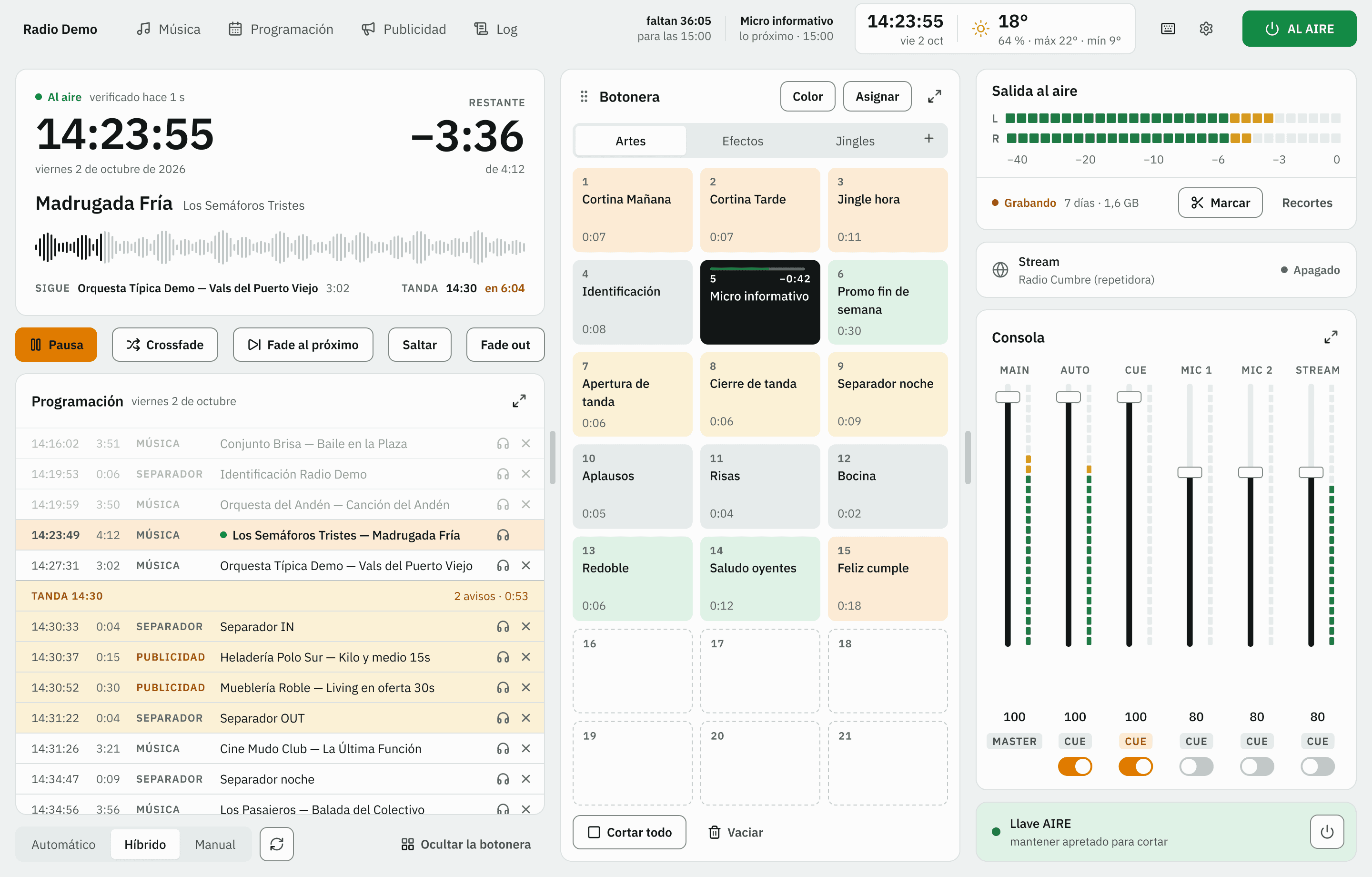Remove Cine Mudo Club row
Screen dimensions: 1372x877
[526, 749]
